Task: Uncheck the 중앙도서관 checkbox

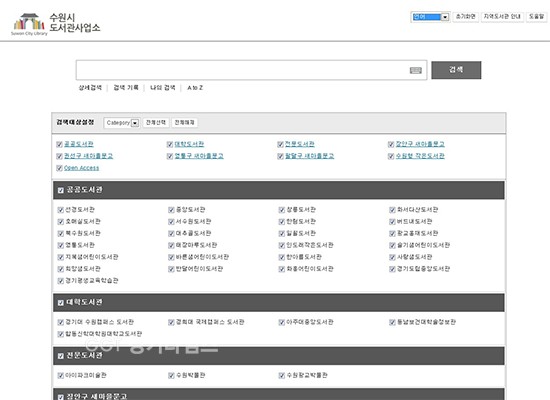Action: [x=171, y=210]
